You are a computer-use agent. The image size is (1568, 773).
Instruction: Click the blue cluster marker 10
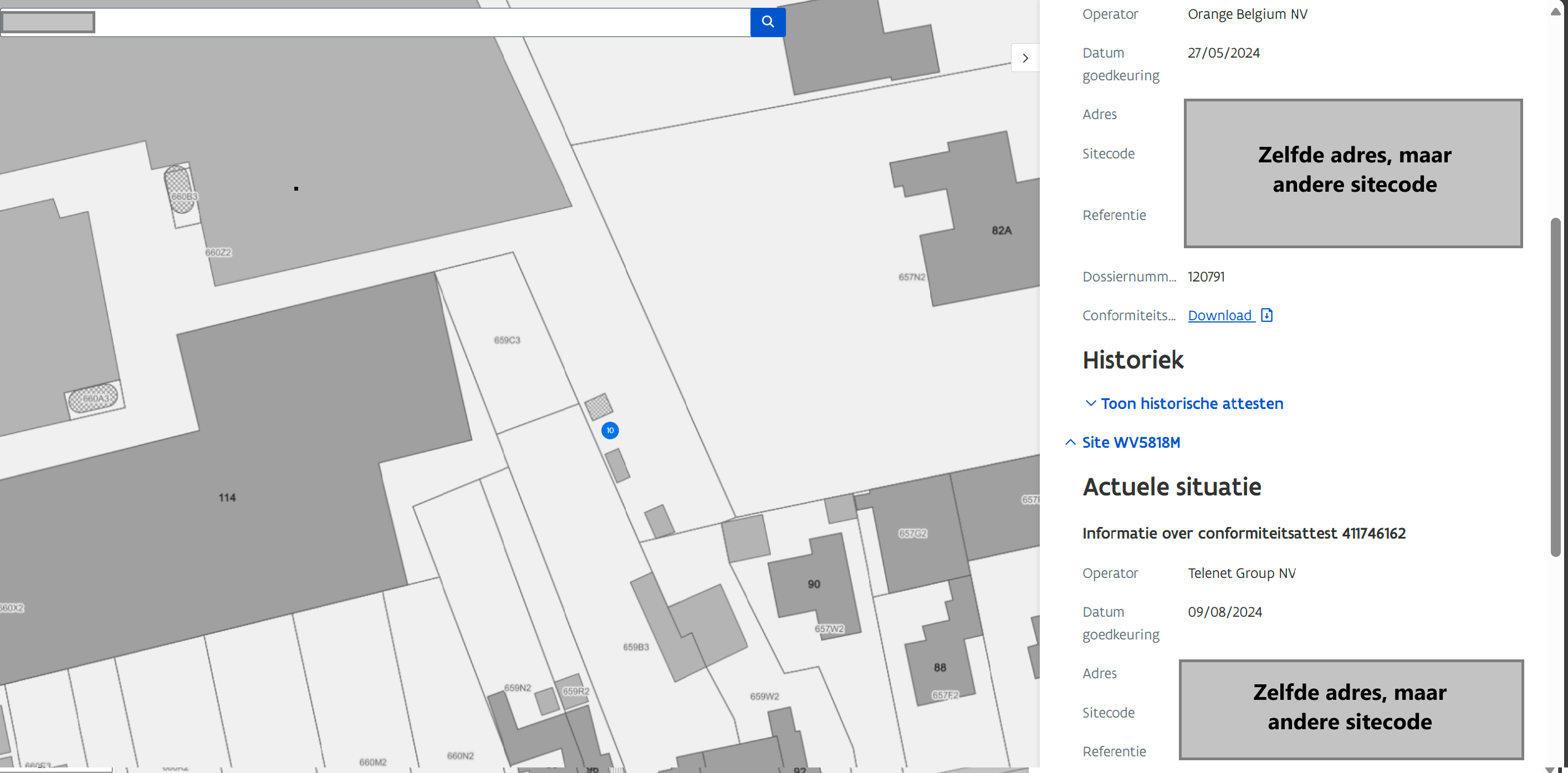(x=610, y=431)
